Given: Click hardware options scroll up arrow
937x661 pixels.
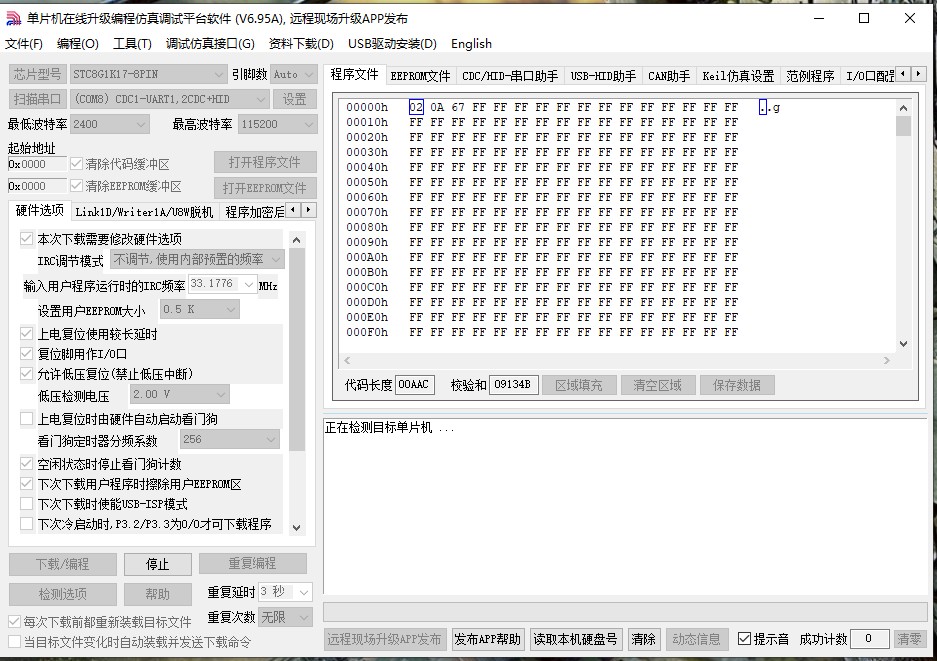Looking at the screenshot, I should [296, 240].
